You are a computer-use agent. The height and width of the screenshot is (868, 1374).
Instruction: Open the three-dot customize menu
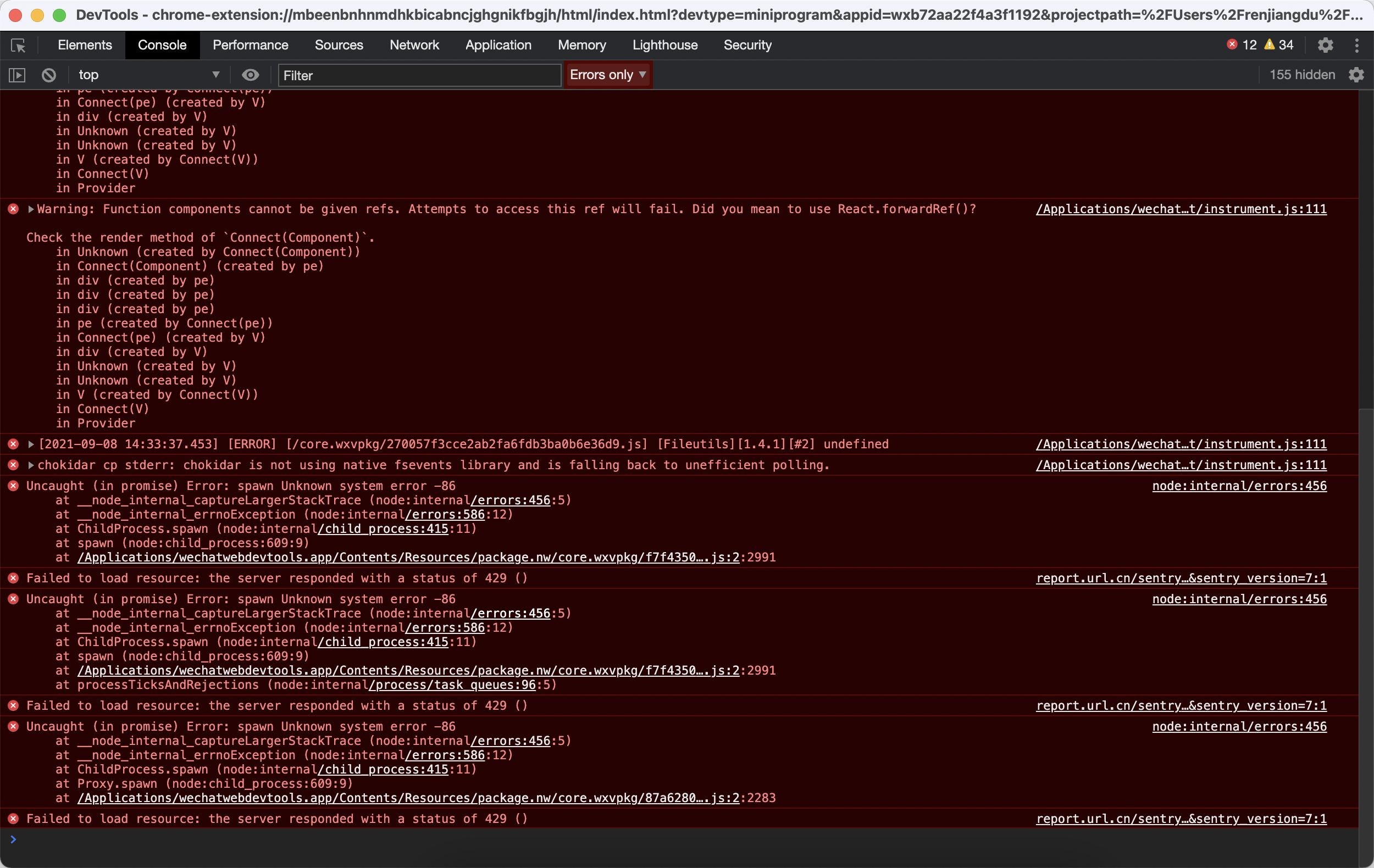click(x=1357, y=45)
